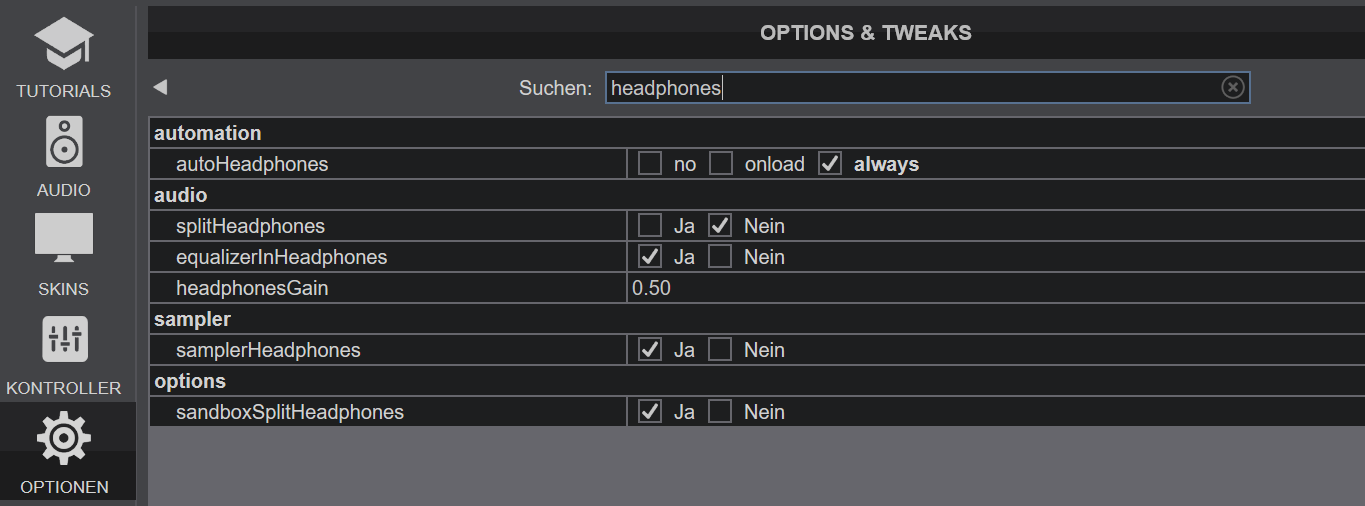1365x506 pixels.
Task: Open the Audio speaker icon
Action: (x=64, y=142)
